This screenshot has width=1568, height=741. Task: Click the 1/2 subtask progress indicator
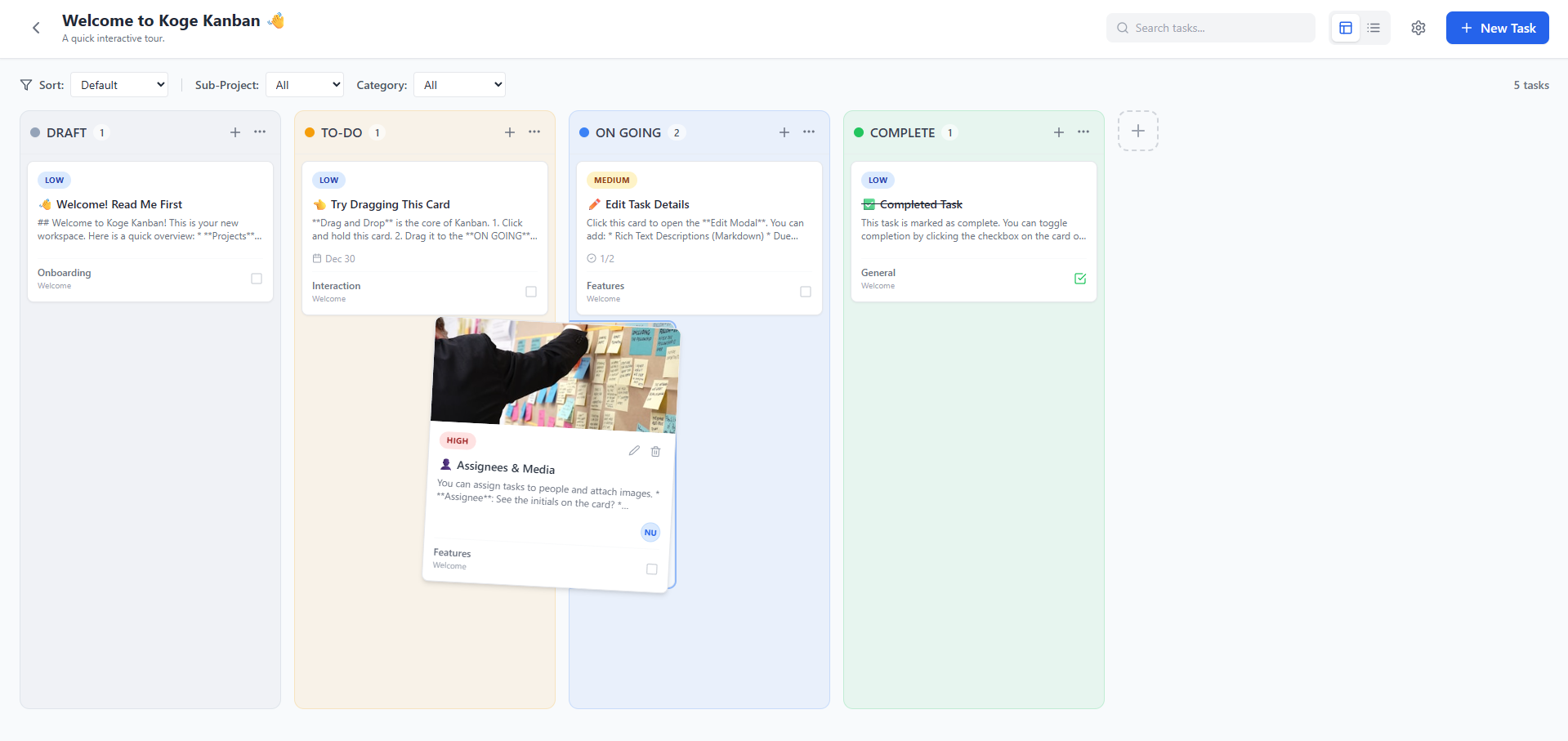click(x=601, y=258)
